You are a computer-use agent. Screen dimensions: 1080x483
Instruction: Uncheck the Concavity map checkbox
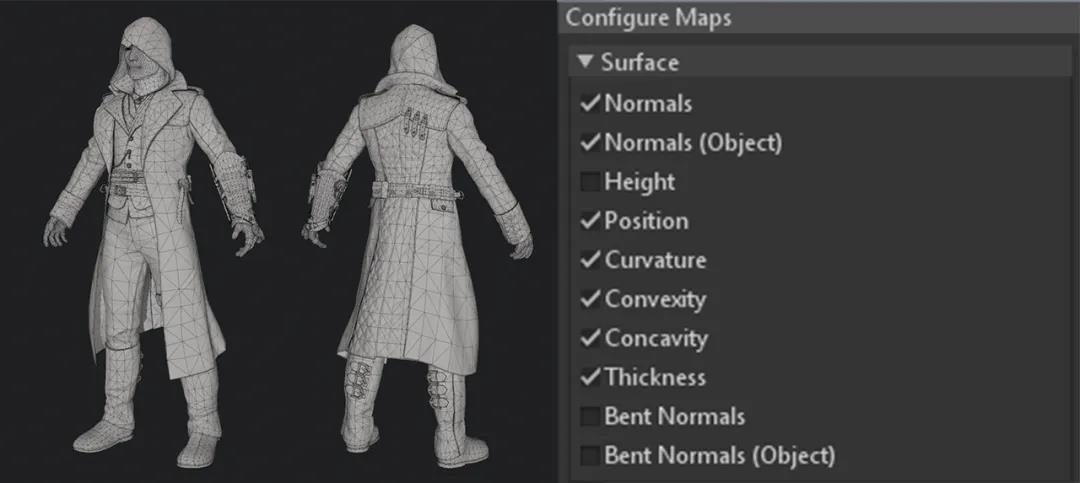(x=590, y=338)
